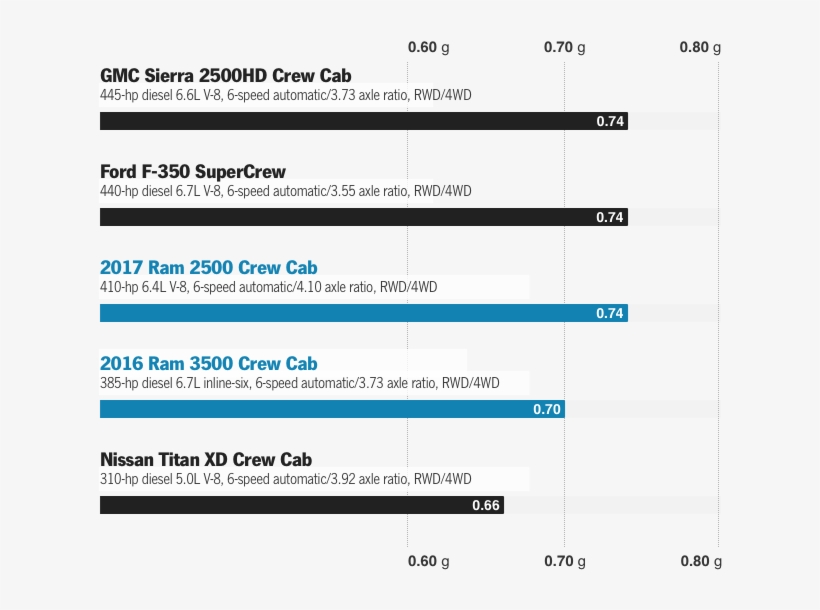
Task: Click the Ram 2500 410-hp 6.4L spec line
Action: tap(268, 287)
